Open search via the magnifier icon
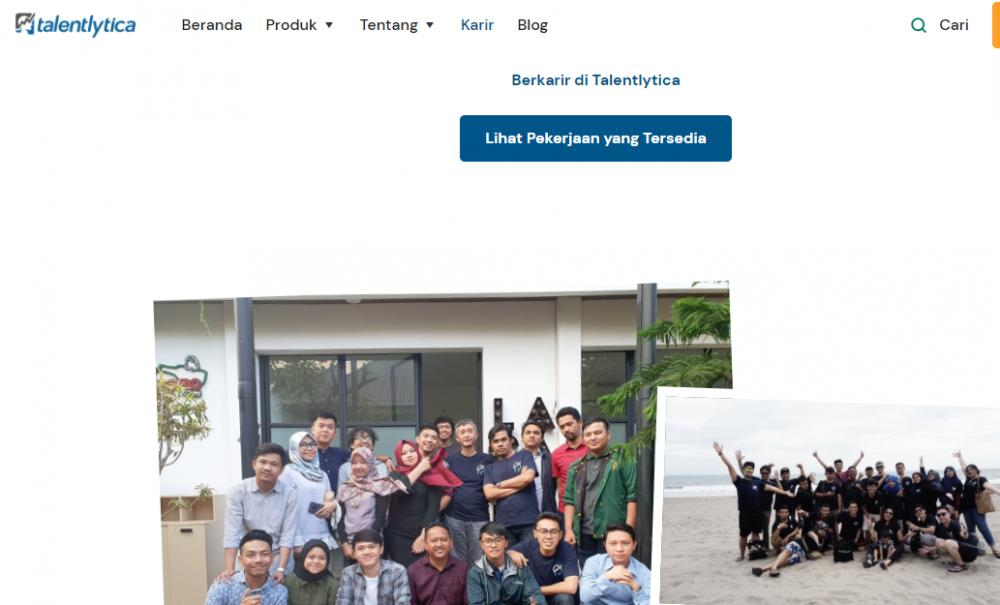 point(918,25)
